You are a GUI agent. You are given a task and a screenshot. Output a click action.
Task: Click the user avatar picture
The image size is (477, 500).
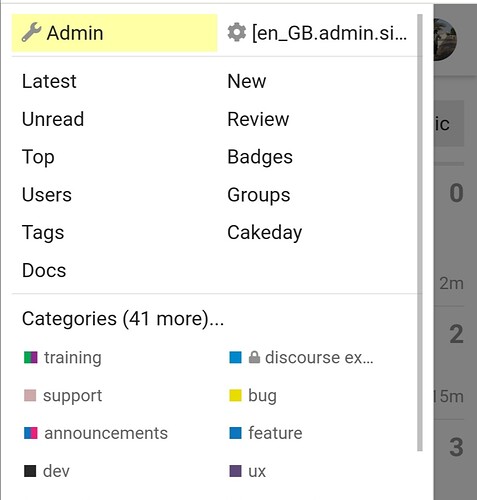[445, 39]
